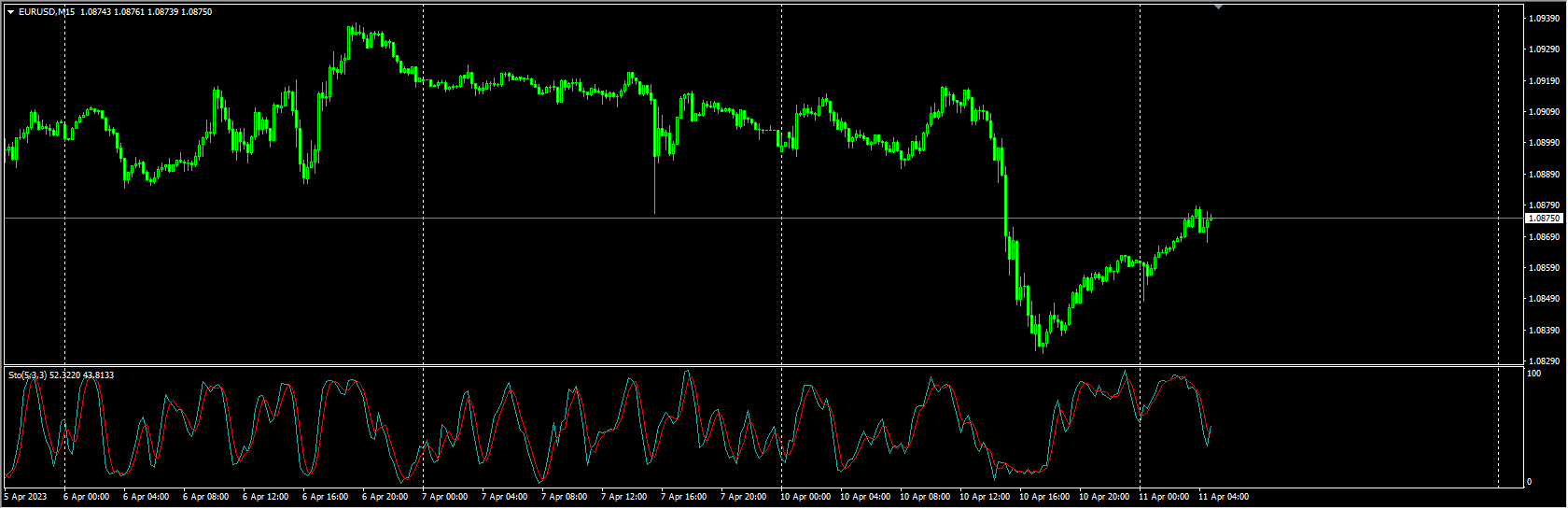Click the 6 Apr 08:00 time label

pos(205,497)
